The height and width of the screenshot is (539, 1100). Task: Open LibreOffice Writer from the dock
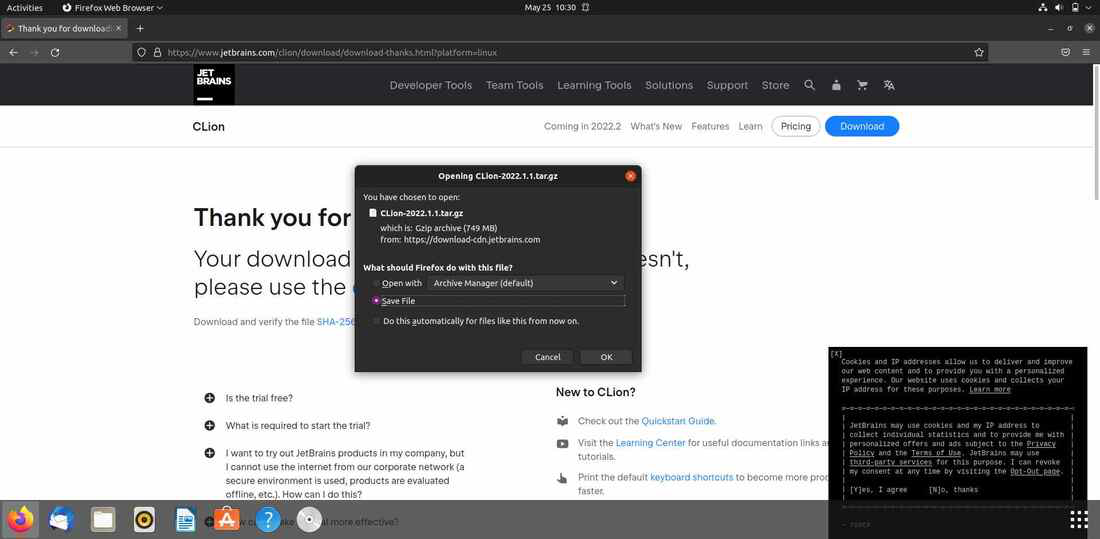185,520
